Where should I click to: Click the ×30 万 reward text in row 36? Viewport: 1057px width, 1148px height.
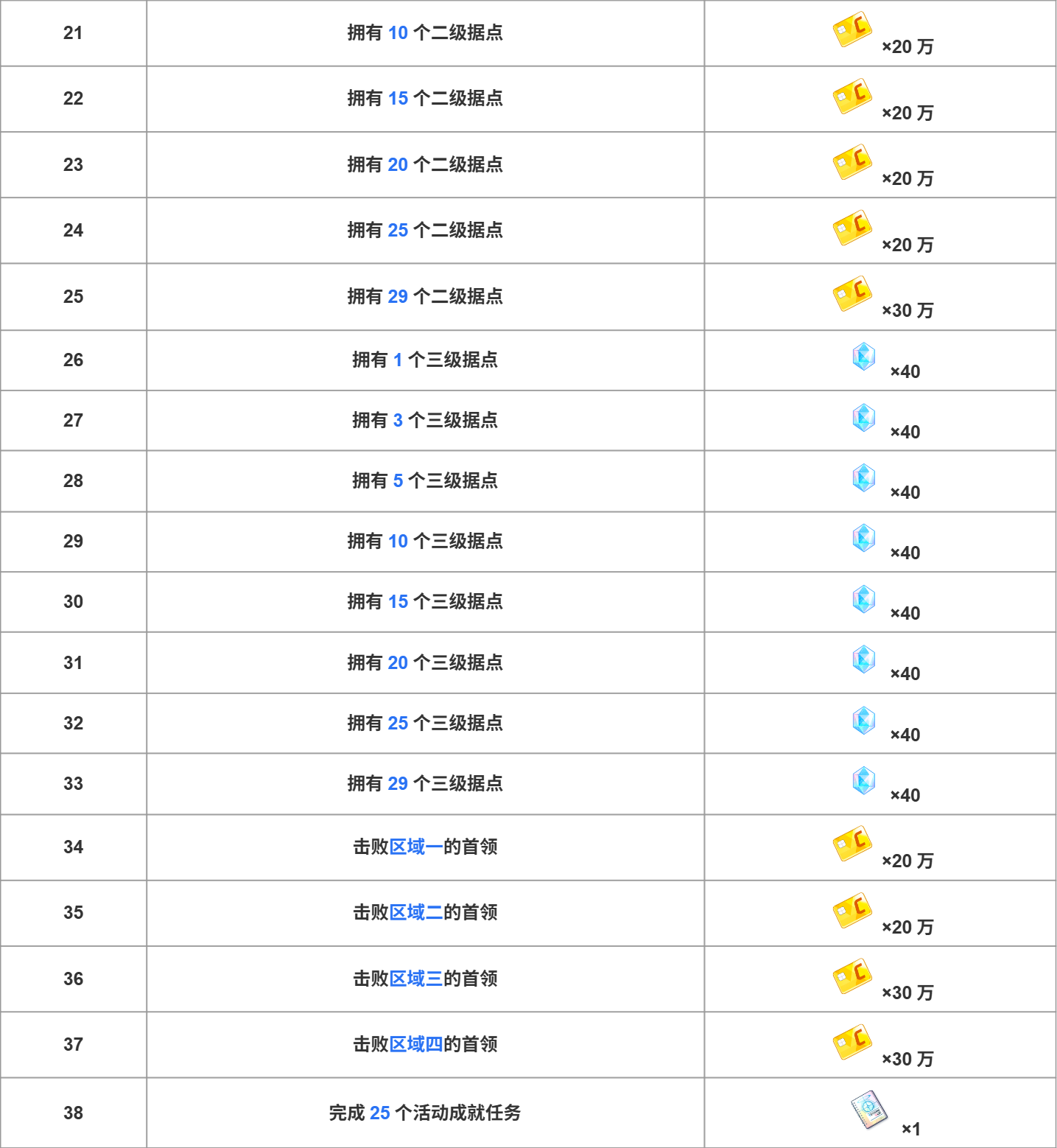[x=907, y=993]
